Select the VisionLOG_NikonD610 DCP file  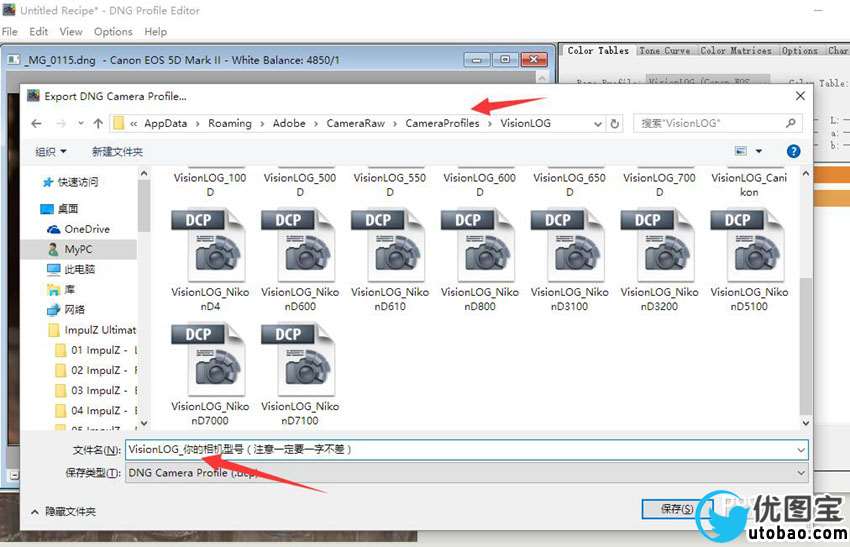(x=390, y=261)
